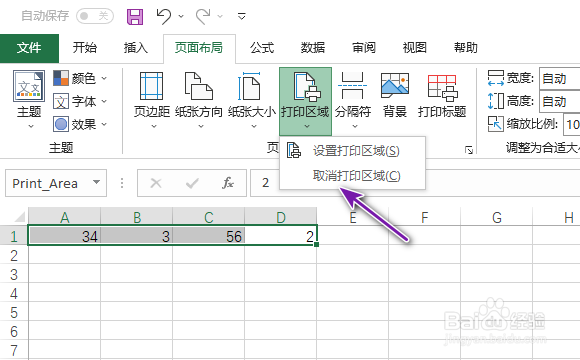Click the formula bar Enter checkmark
The height and width of the screenshot is (360, 580).
point(192,183)
